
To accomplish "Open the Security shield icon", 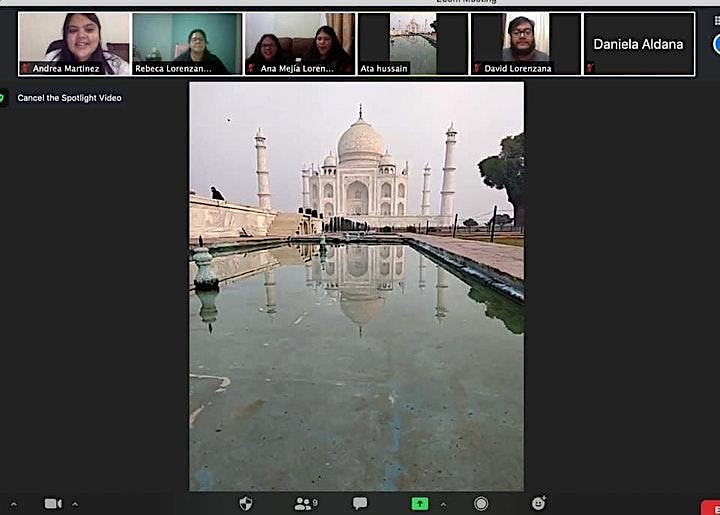I will click(x=246, y=504).
